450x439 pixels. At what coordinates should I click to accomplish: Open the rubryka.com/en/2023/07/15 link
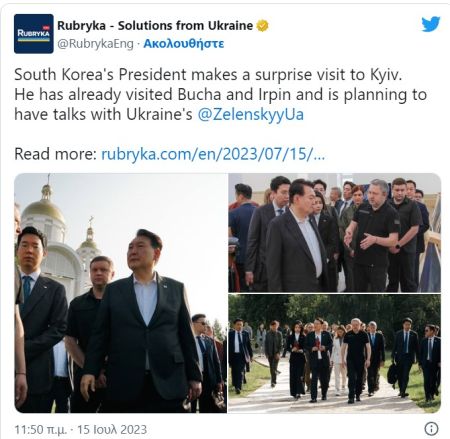pos(213,154)
